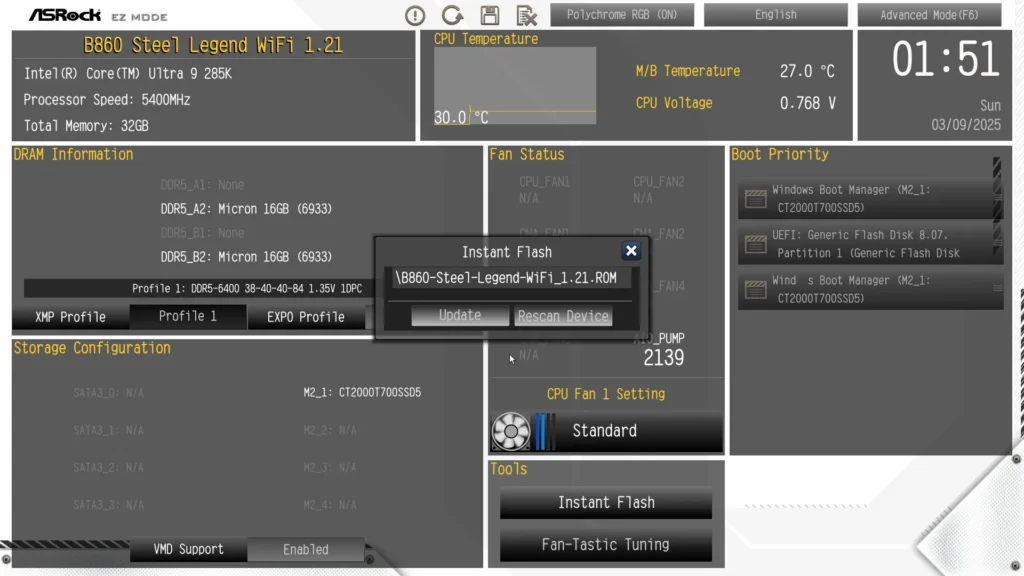This screenshot has width=1024, height=576.
Task: Open Fan-Tastic Tuning tool
Action: pos(606,545)
